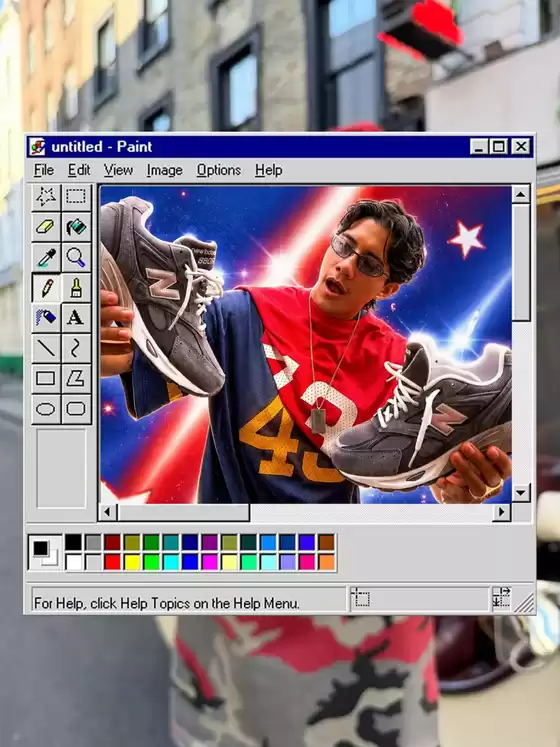560x747 pixels.
Task: Activate the Pick Color eyedropper
Action: pyautogui.click(x=46, y=257)
